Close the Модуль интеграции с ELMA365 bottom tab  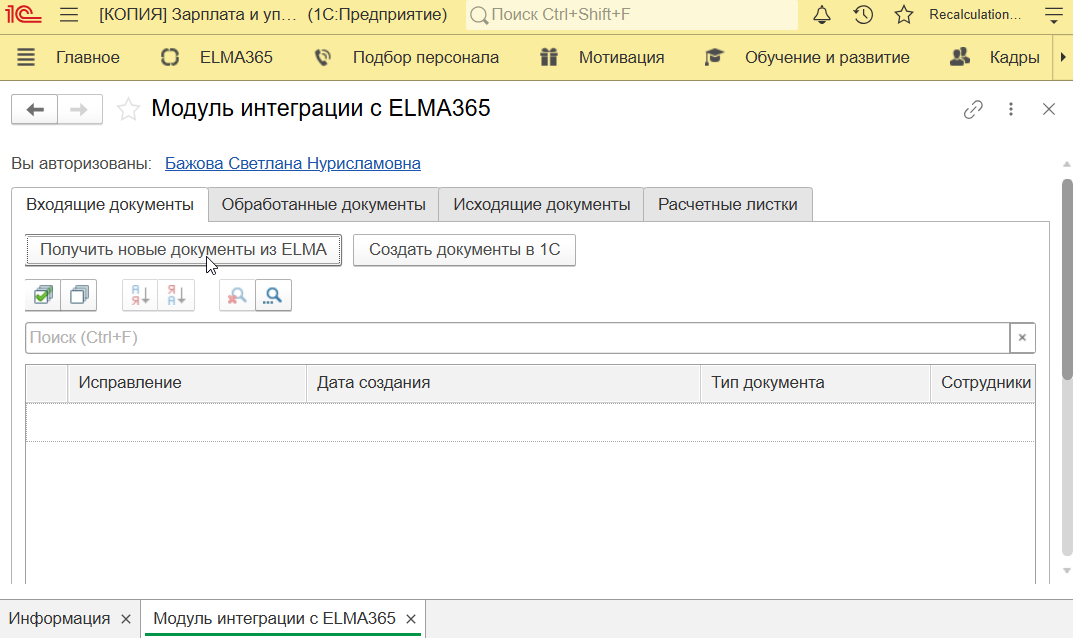pos(411,620)
